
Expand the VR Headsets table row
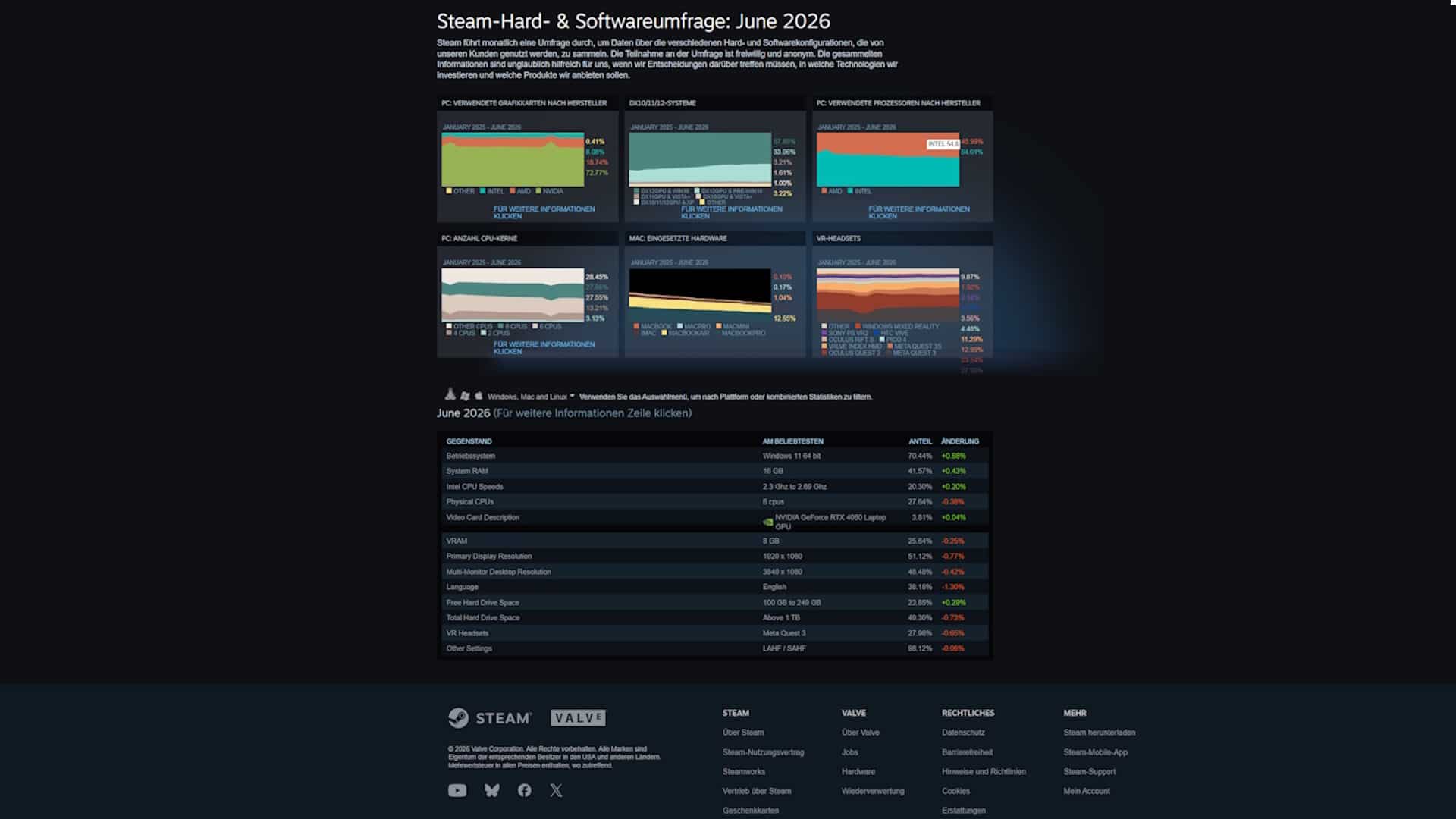pyautogui.click(x=714, y=633)
